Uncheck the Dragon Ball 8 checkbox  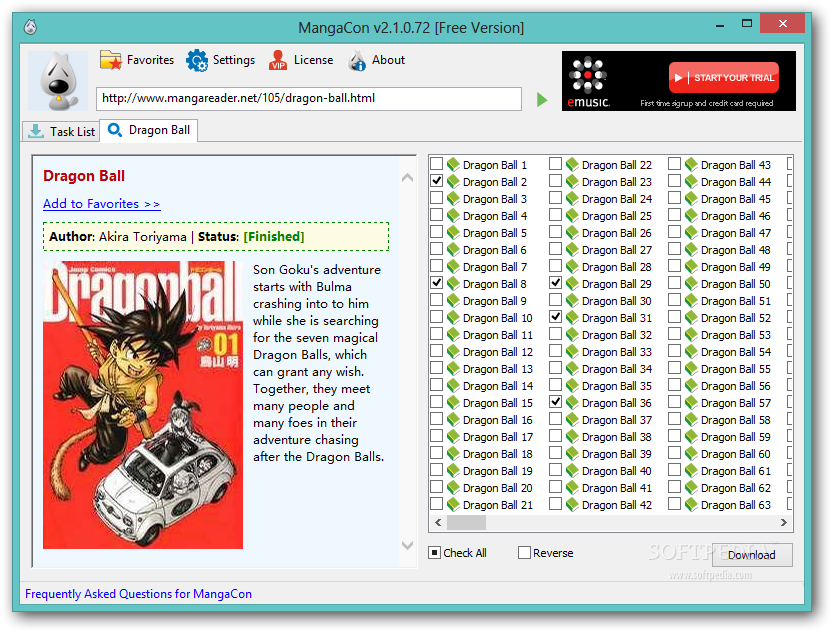pos(436,282)
